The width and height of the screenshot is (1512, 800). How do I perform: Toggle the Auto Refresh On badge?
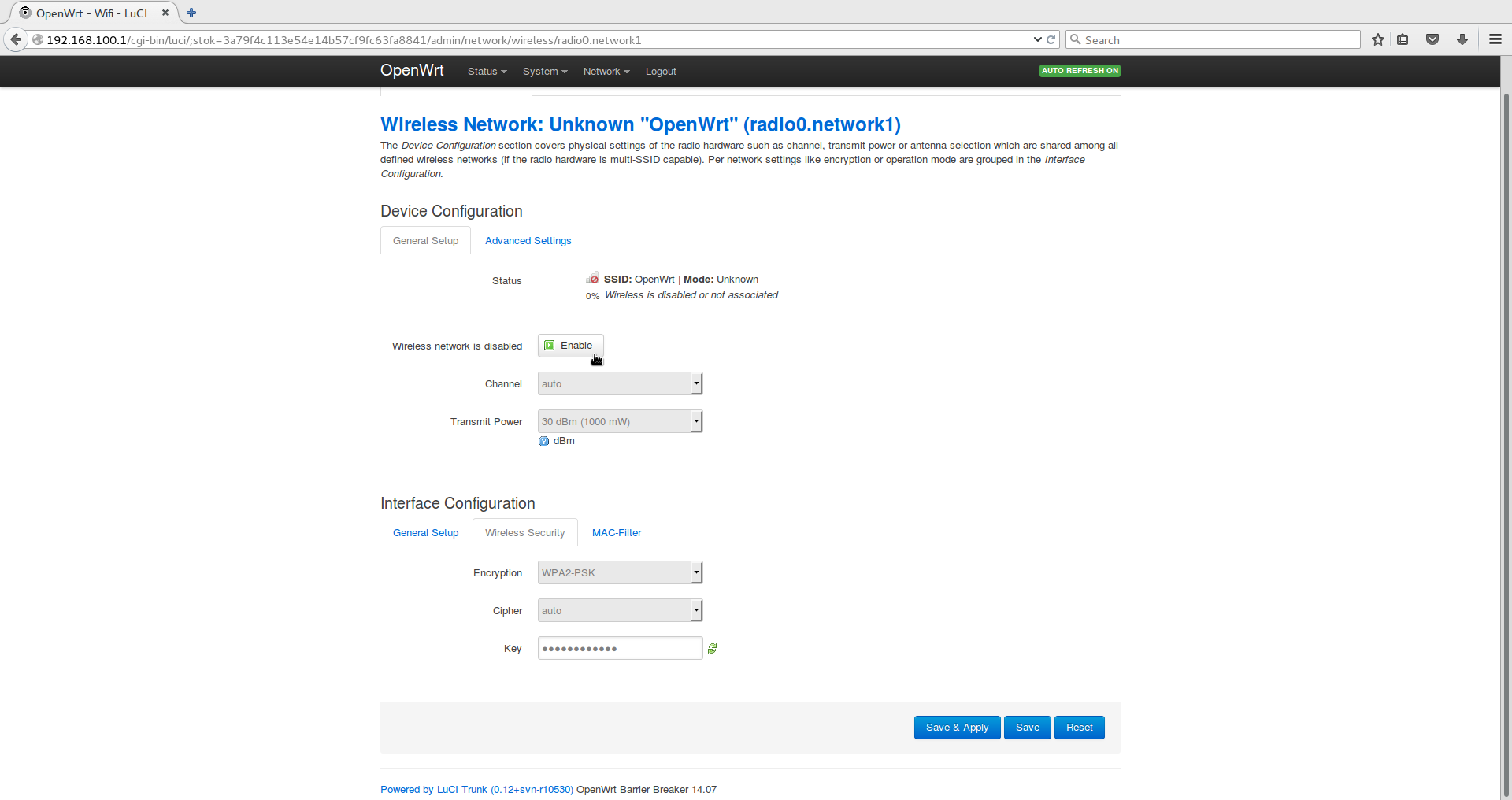point(1079,71)
